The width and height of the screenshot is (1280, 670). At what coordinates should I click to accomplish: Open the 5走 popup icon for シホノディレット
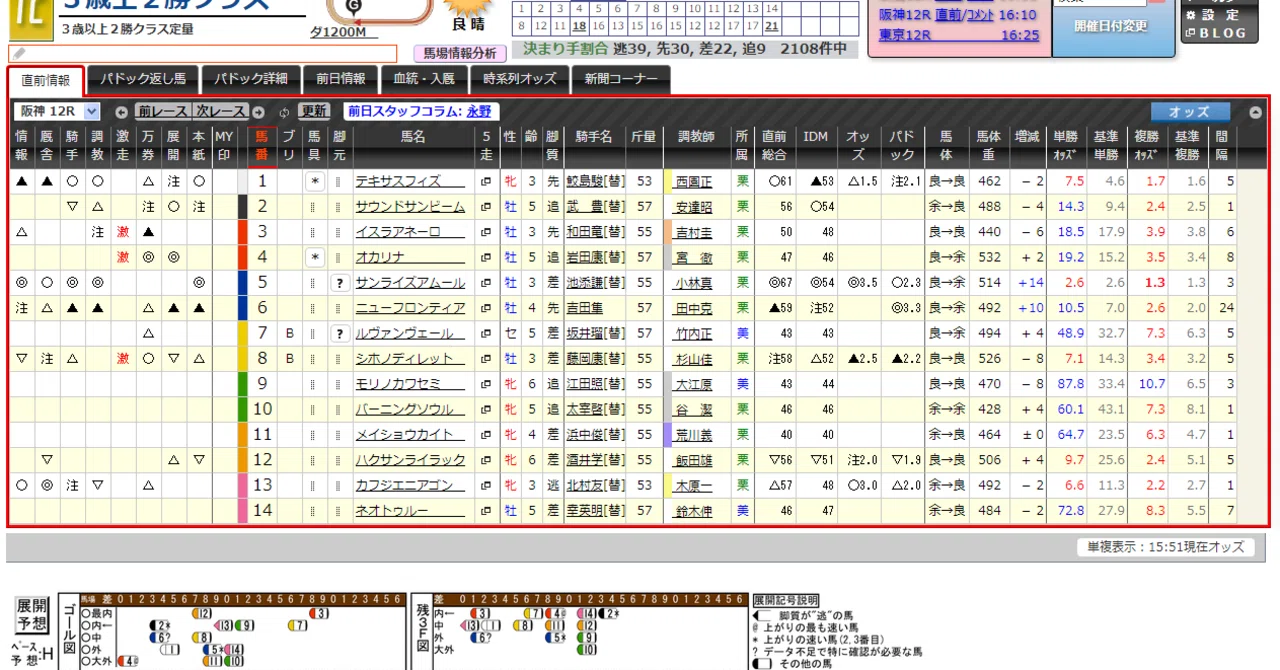[487, 358]
